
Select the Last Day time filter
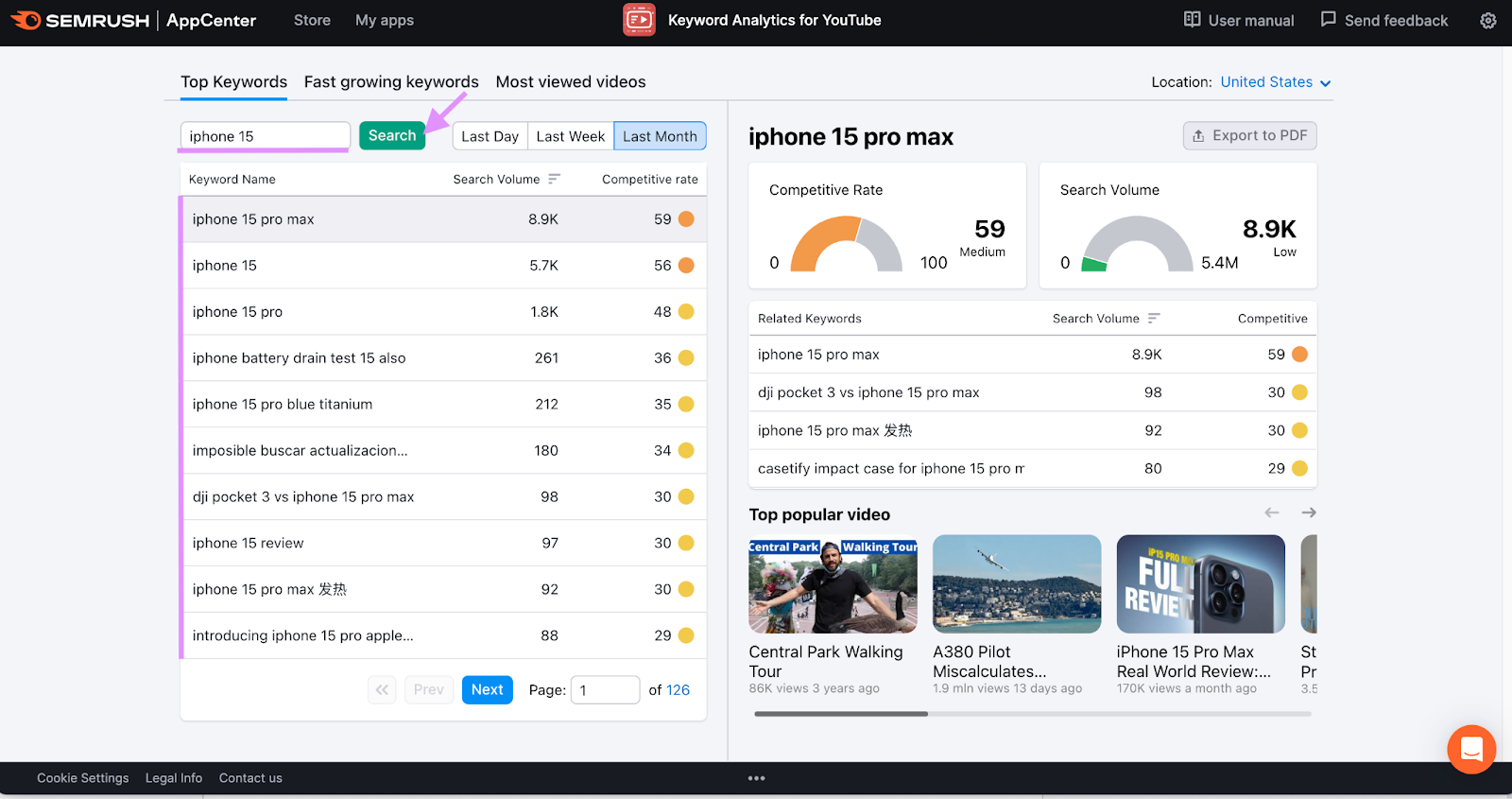point(490,136)
